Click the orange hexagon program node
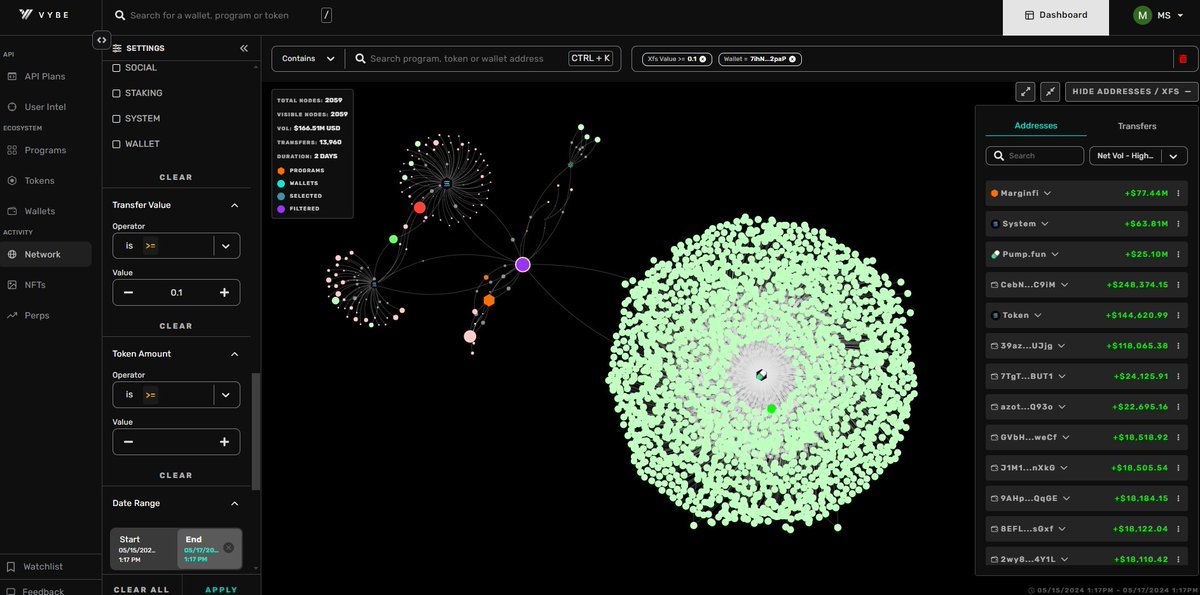The width and height of the screenshot is (1200, 595). 489,300
